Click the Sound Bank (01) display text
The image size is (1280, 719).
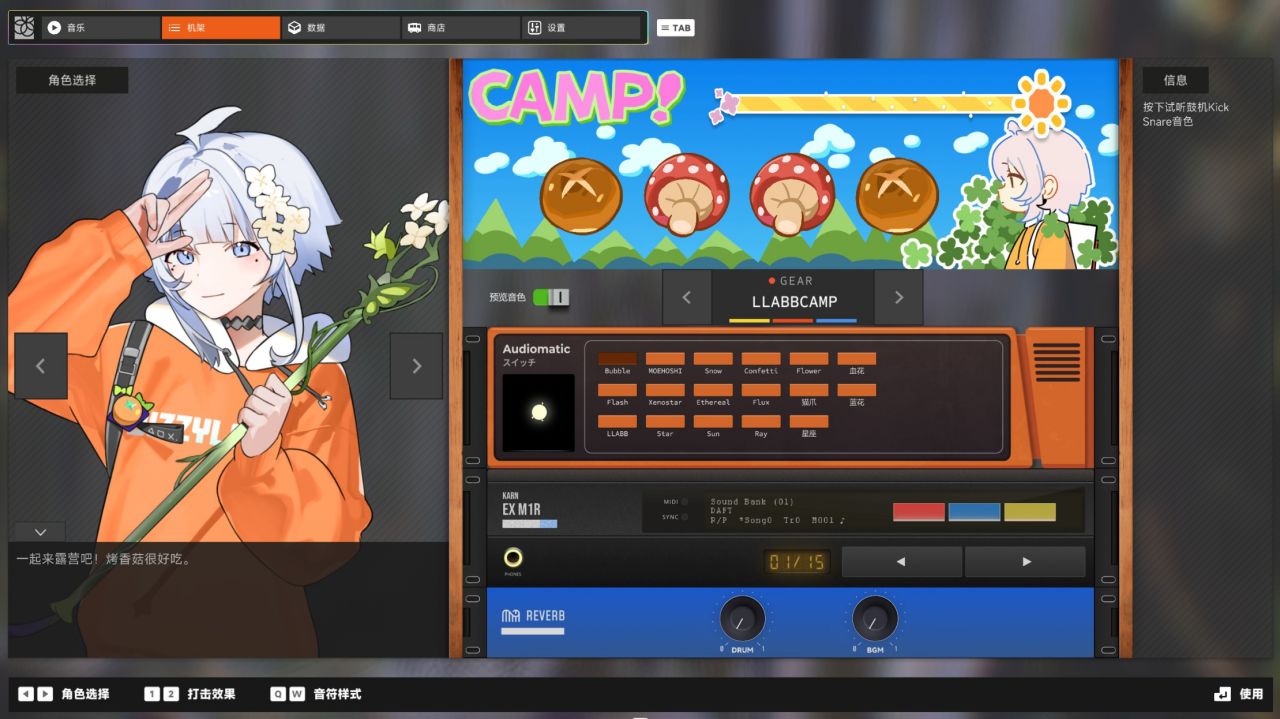[752, 502]
